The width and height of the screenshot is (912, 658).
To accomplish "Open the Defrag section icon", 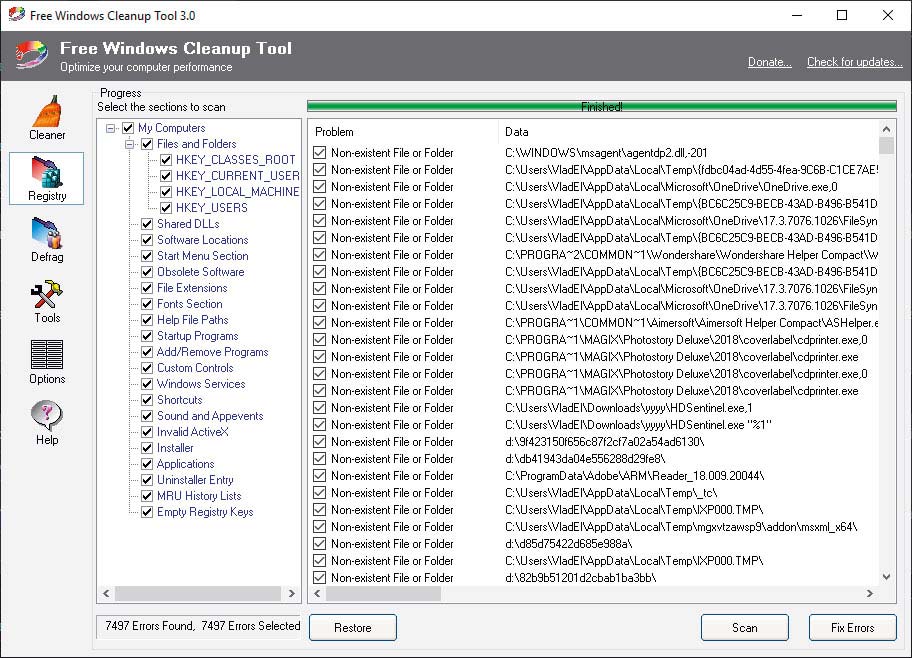I will [47, 240].
